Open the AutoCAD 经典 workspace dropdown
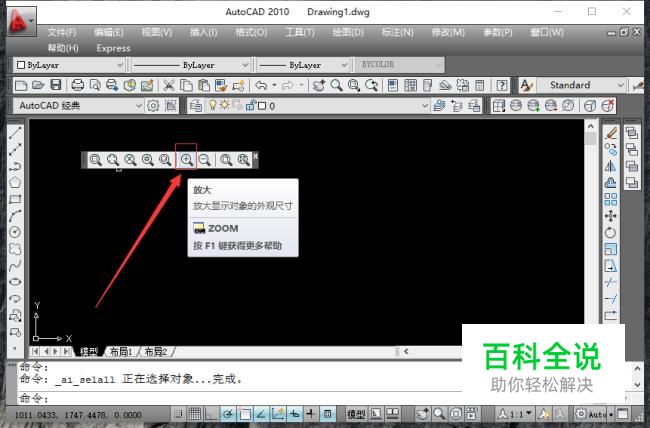 (78, 106)
